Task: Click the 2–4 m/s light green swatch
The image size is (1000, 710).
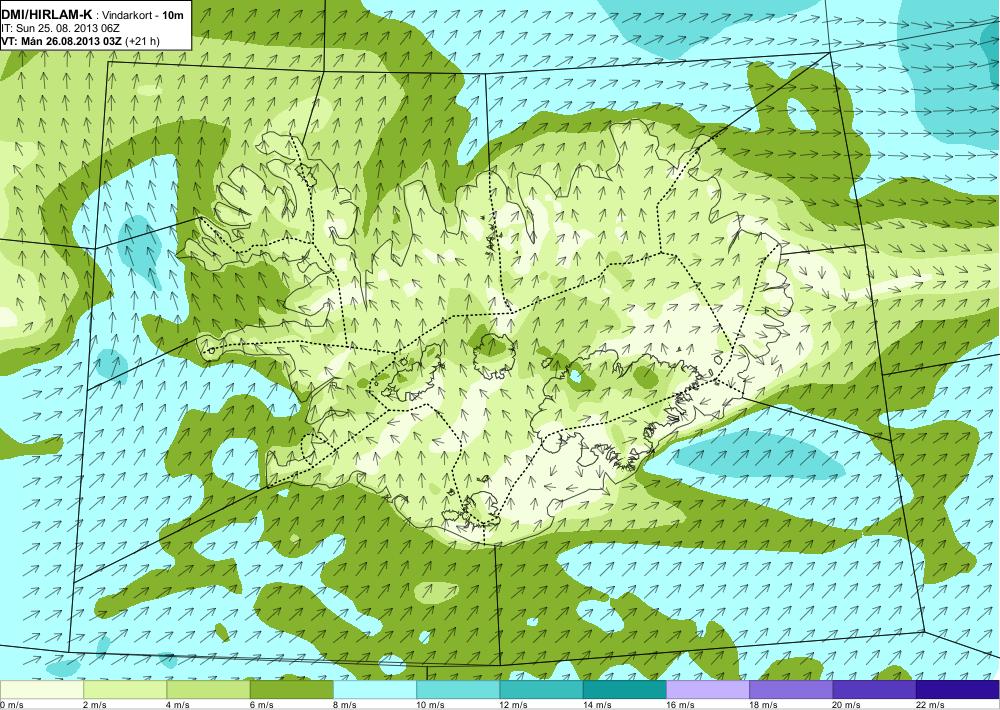Action: click(x=125, y=690)
